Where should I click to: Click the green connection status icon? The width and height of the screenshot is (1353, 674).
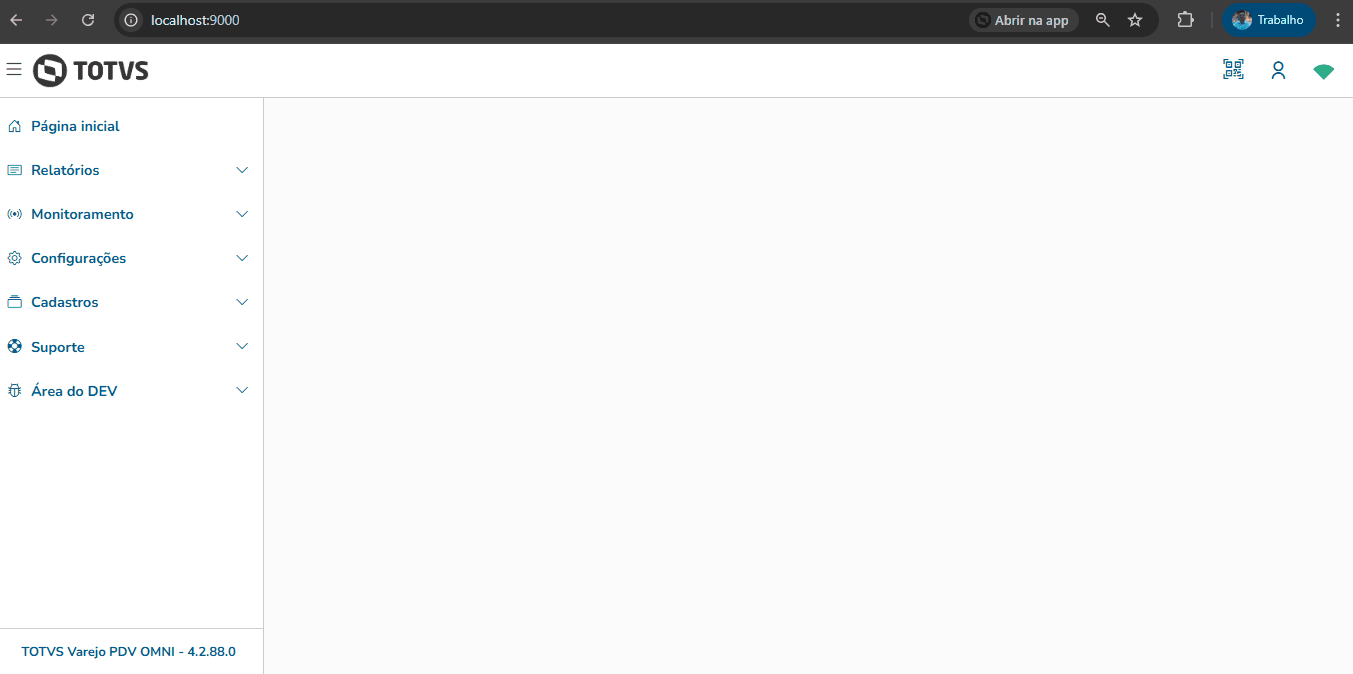click(x=1323, y=71)
